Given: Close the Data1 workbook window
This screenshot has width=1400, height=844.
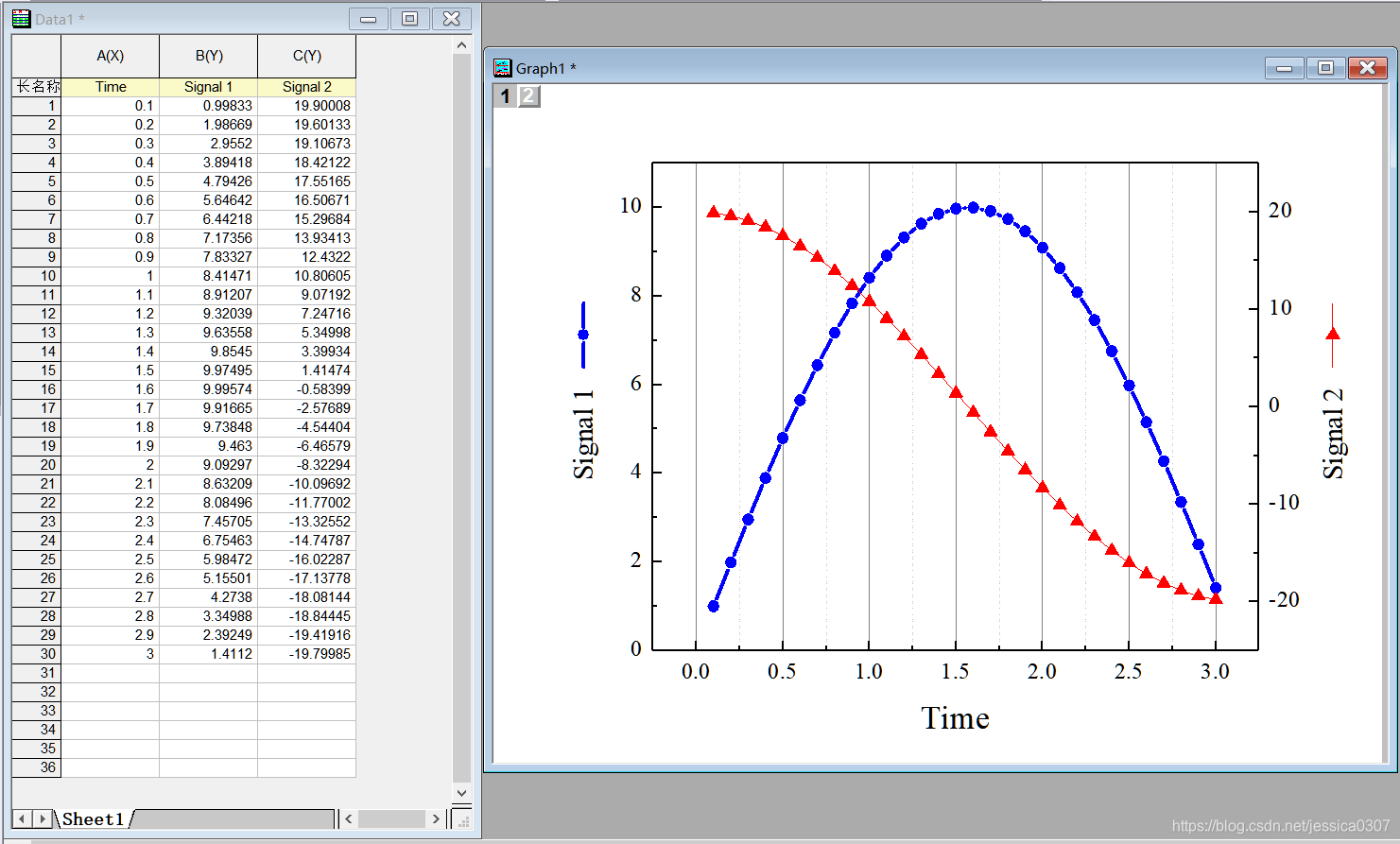Looking at the screenshot, I should [x=452, y=19].
